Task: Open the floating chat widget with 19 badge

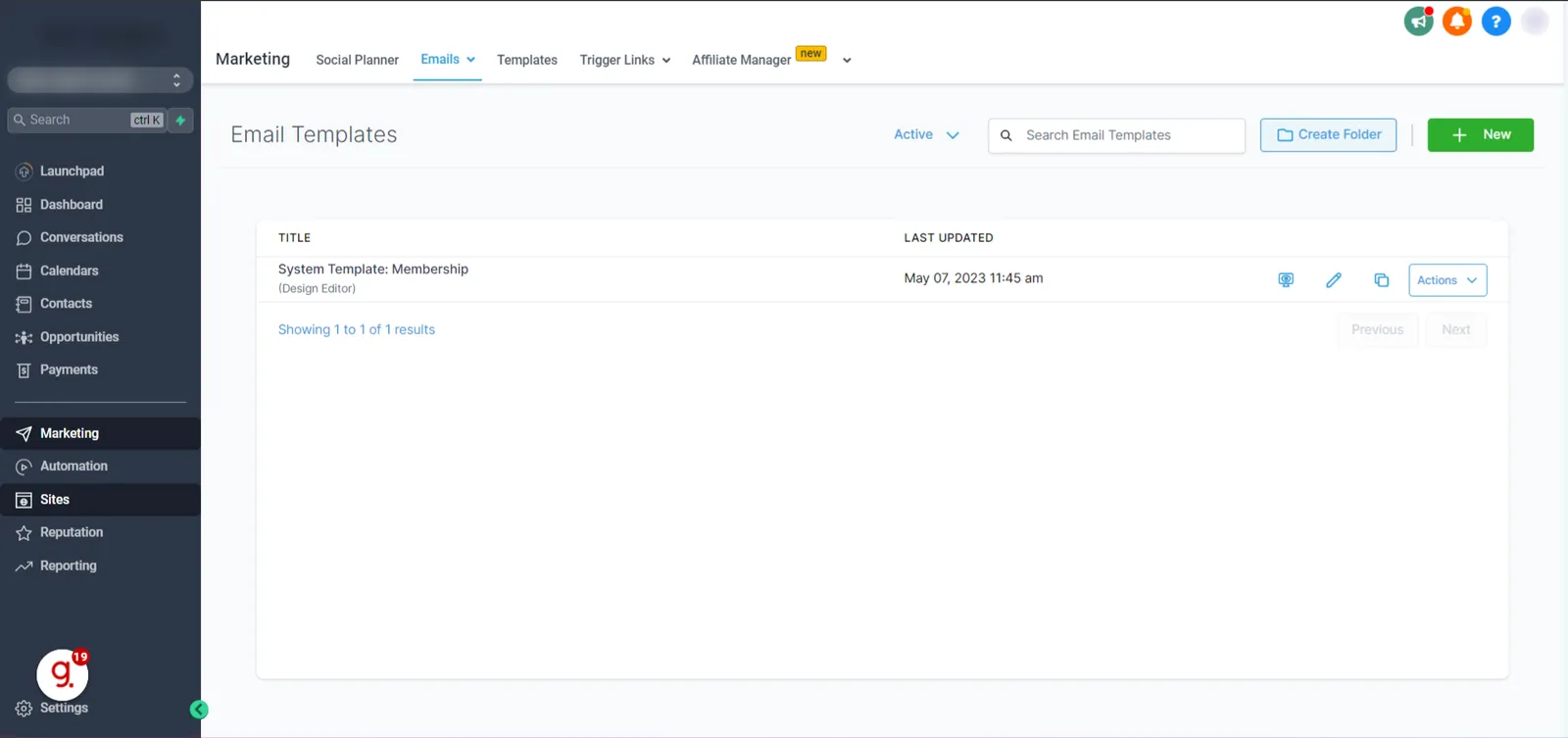Action: coord(63,673)
